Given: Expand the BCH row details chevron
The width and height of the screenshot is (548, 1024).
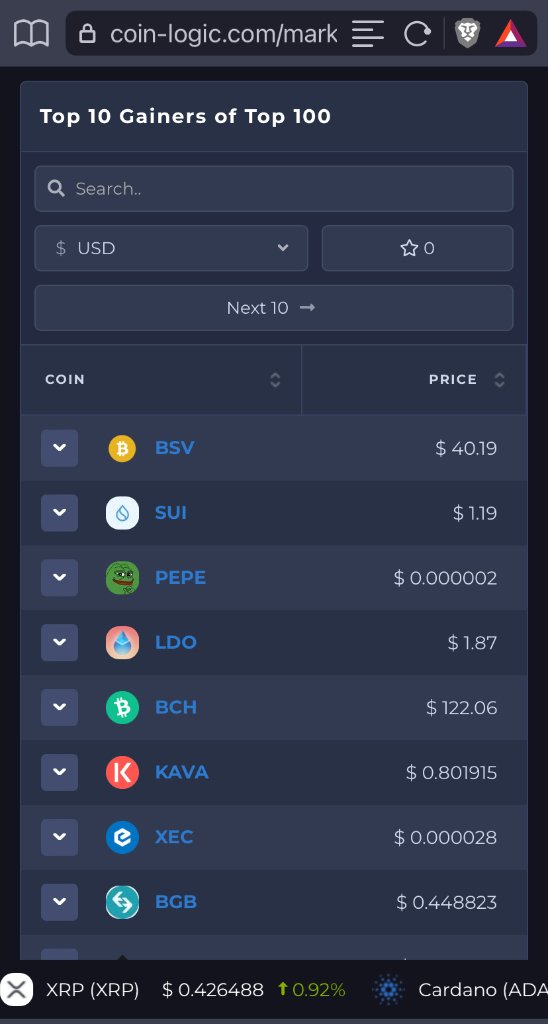Looking at the screenshot, I should [x=59, y=708].
